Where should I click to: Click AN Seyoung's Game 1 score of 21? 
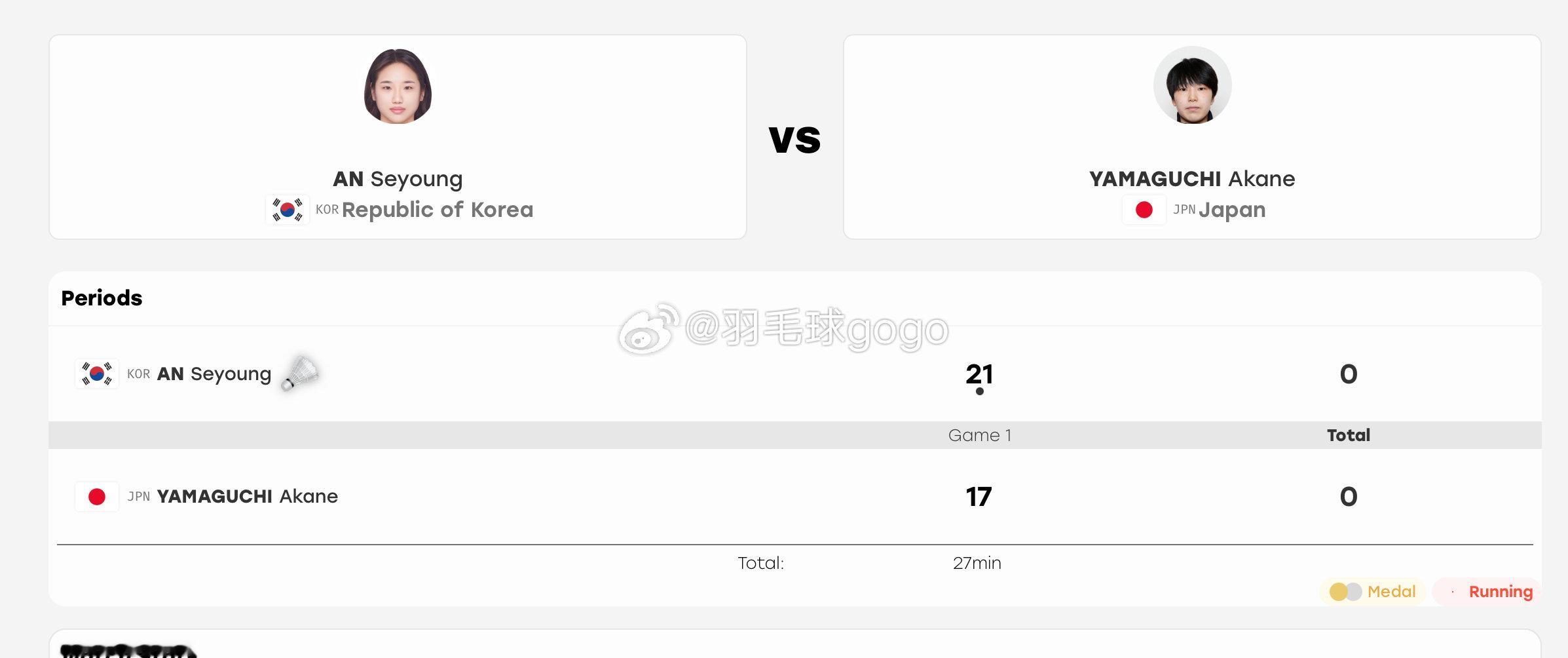(x=979, y=374)
